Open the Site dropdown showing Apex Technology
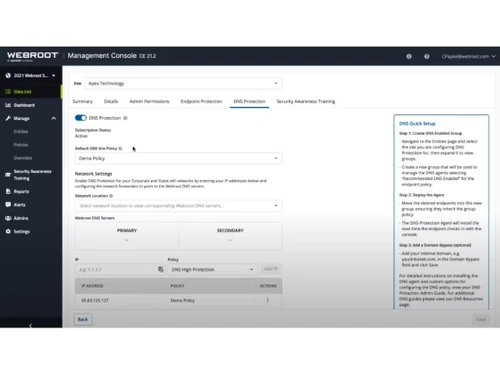Image resolution: width=500 pixels, height=375 pixels. [183, 83]
